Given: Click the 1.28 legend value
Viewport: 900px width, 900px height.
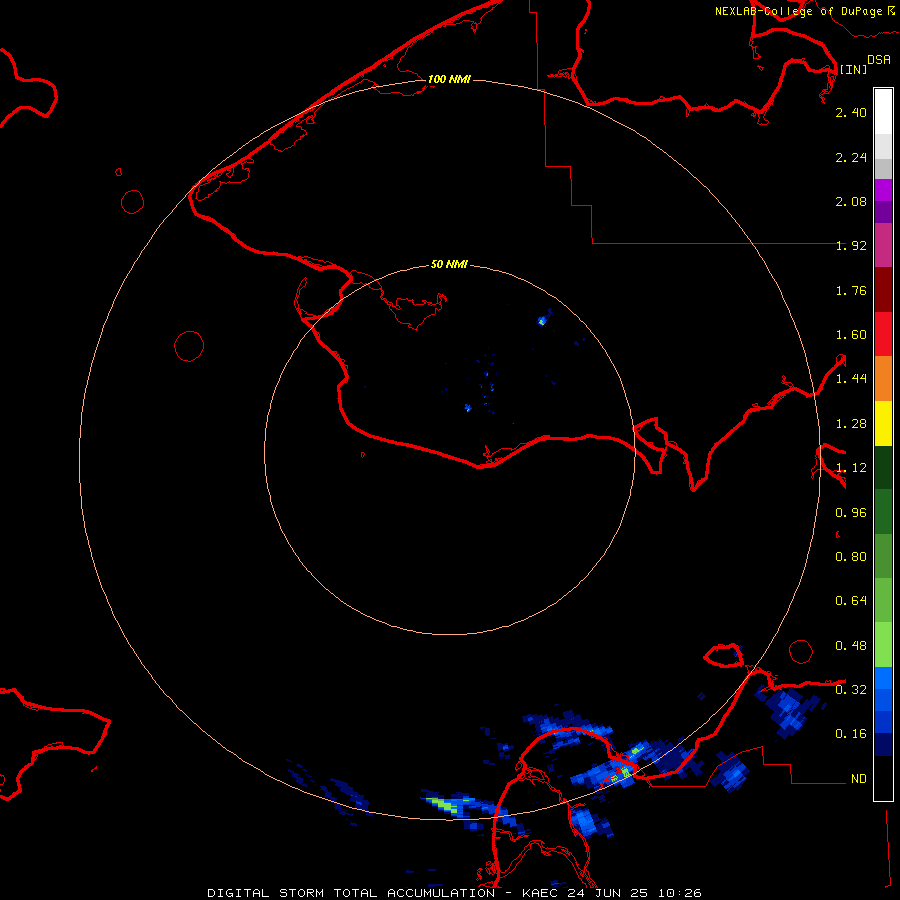Looking at the screenshot, I should tap(851, 424).
